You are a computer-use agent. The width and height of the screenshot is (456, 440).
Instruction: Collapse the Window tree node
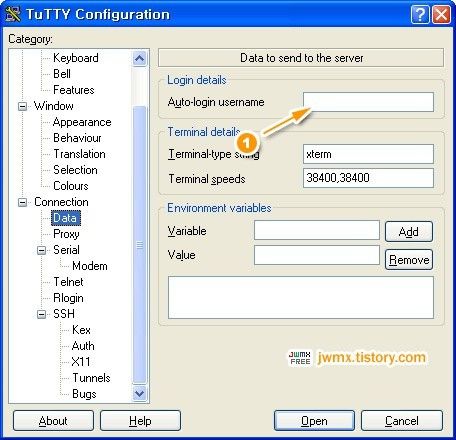point(22,106)
